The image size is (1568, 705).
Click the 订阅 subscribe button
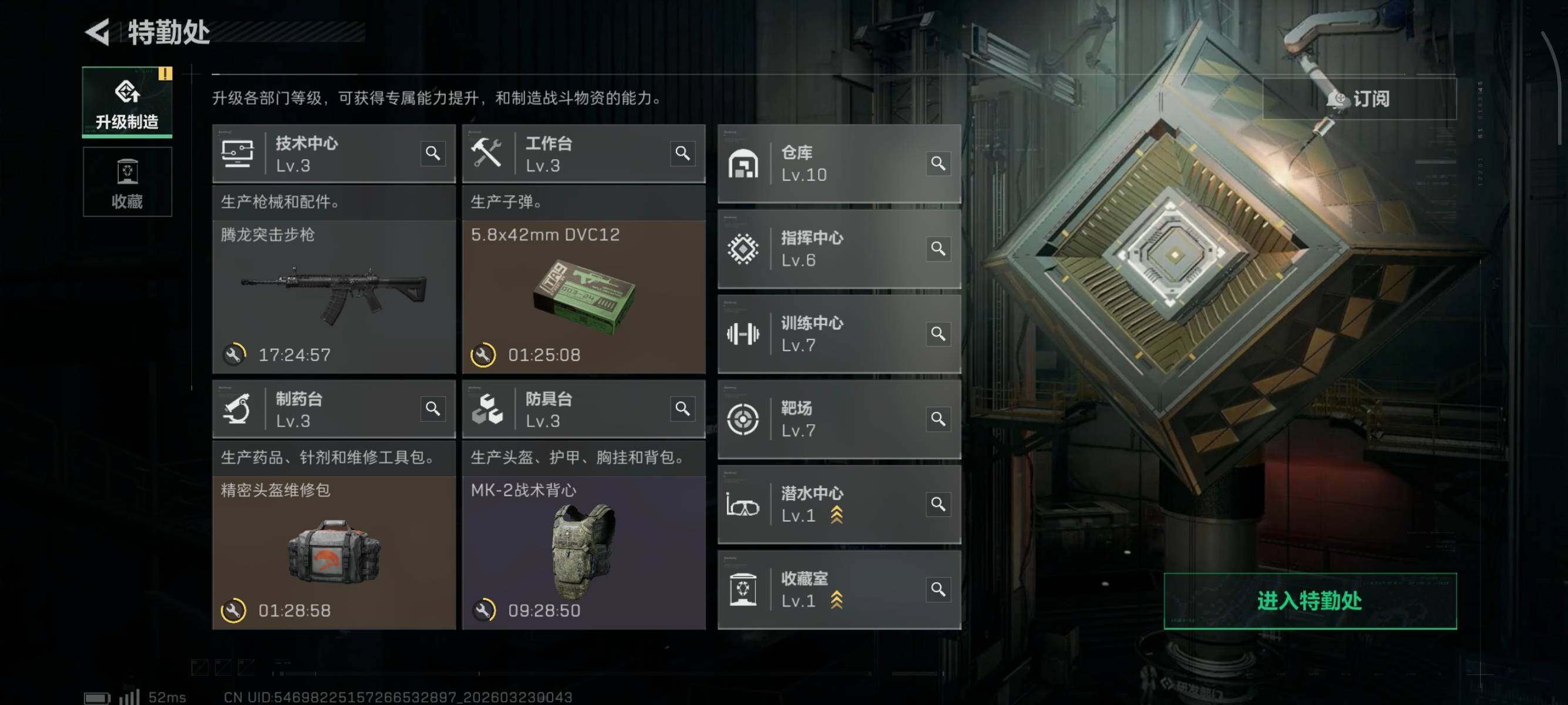[x=1359, y=99]
